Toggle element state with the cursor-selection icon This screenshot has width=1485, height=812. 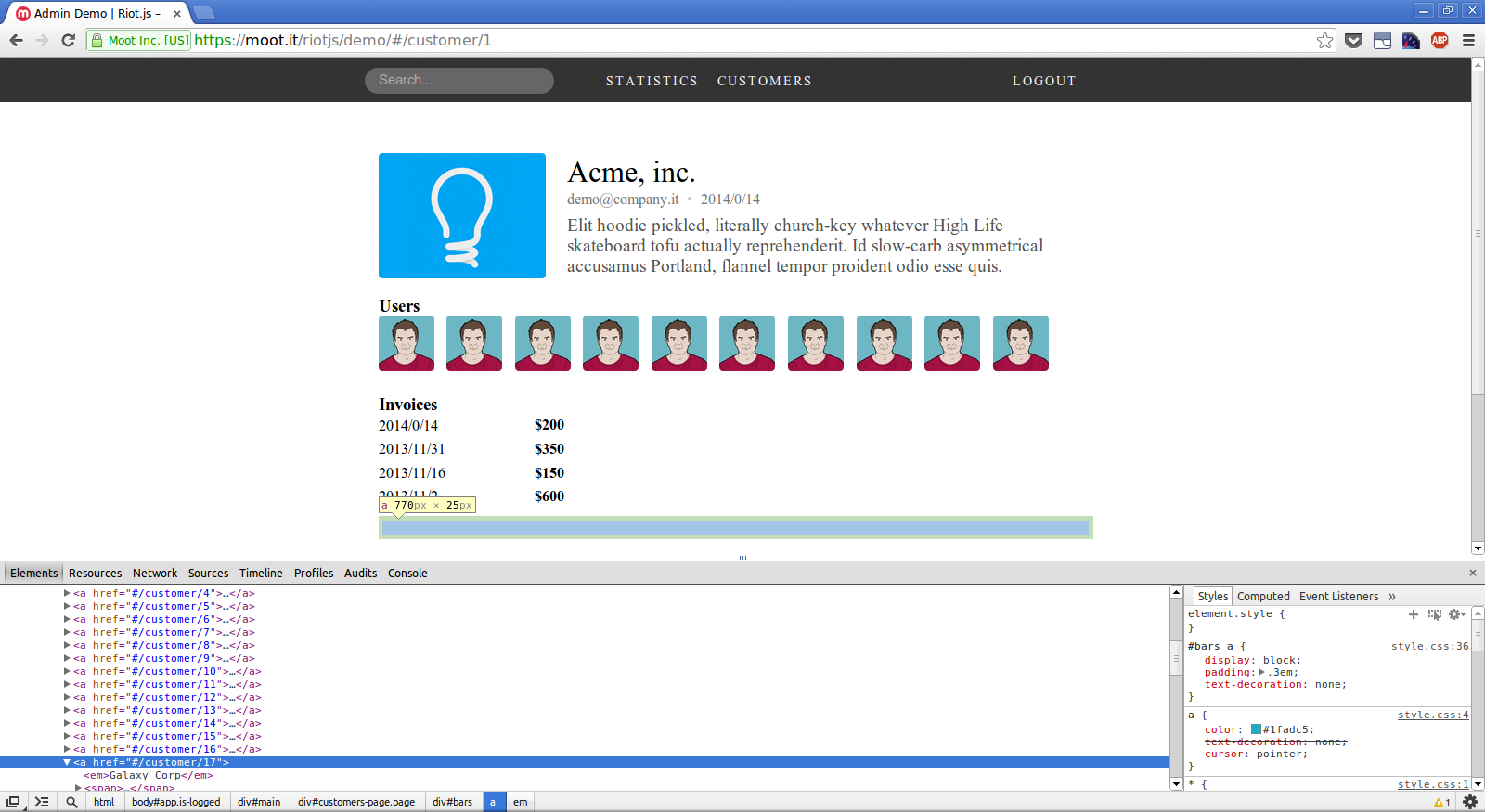1435,614
